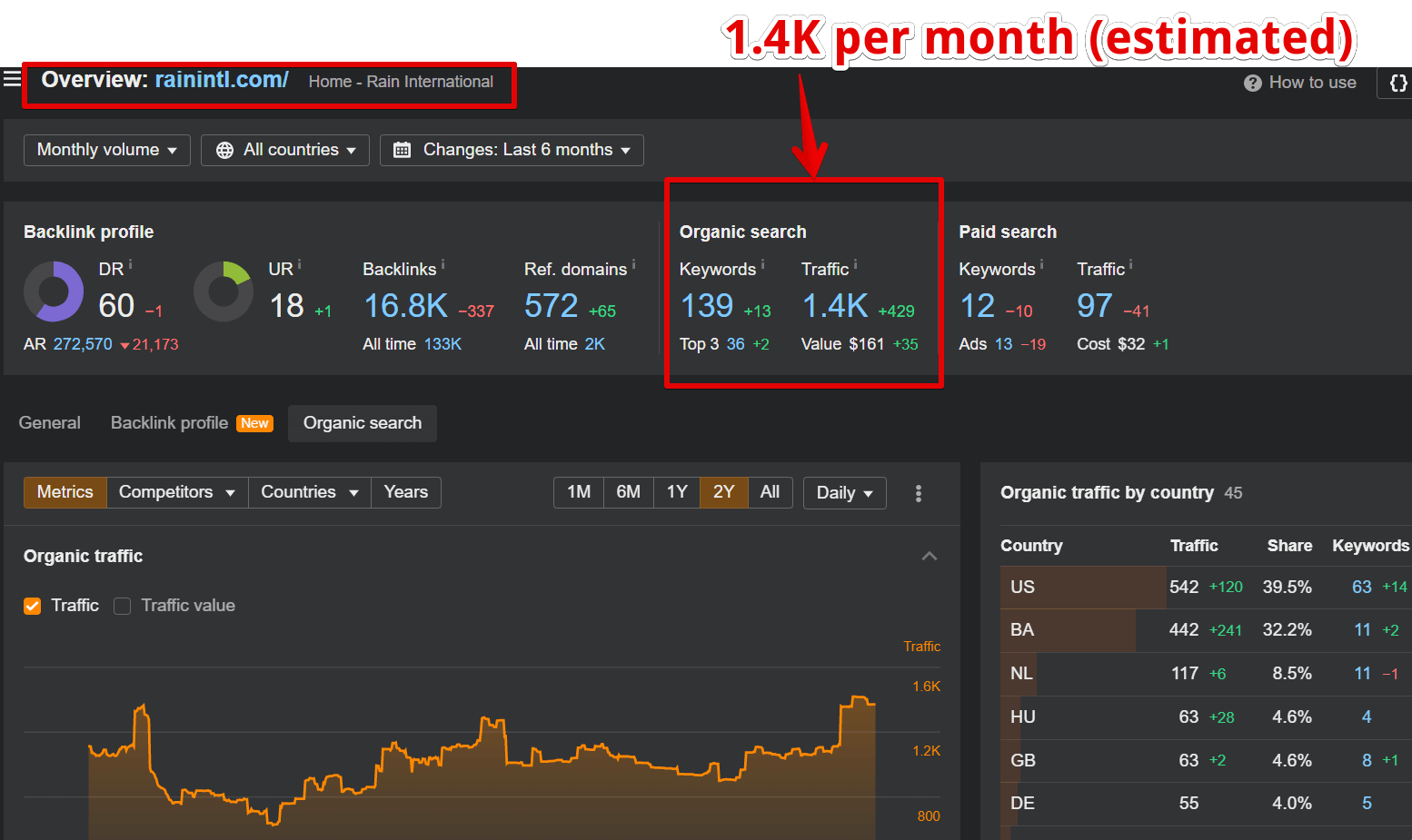
Task: Click the calendar icon in Changes filter
Action: click(x=402, y=150)
